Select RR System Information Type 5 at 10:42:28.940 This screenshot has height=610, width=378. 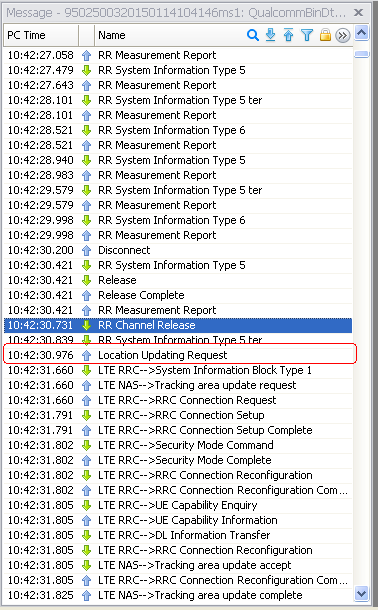(178, 160)
